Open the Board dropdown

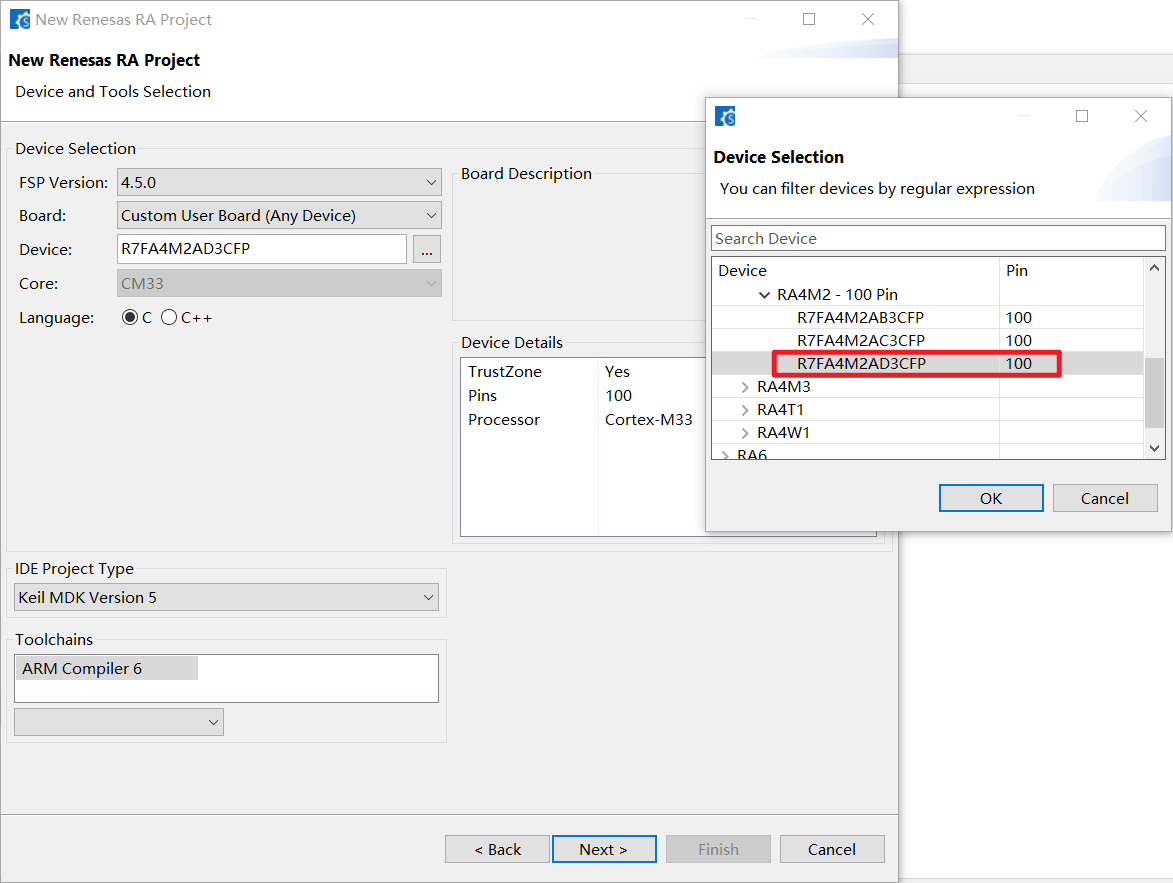coord(279,216)
